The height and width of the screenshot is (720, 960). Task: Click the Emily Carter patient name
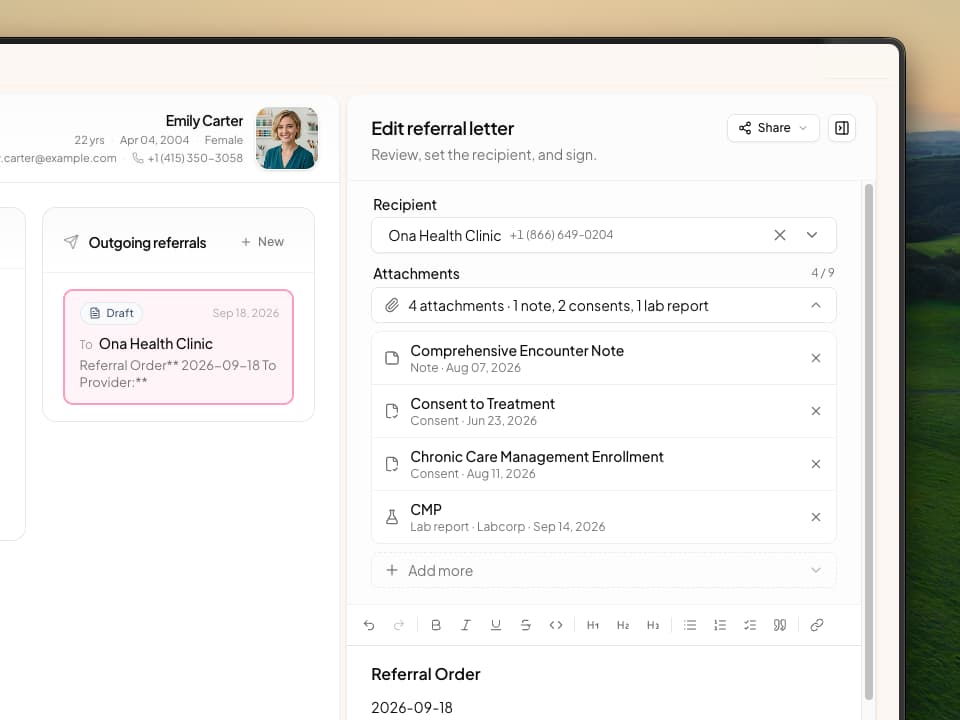[x=204, y=121]
